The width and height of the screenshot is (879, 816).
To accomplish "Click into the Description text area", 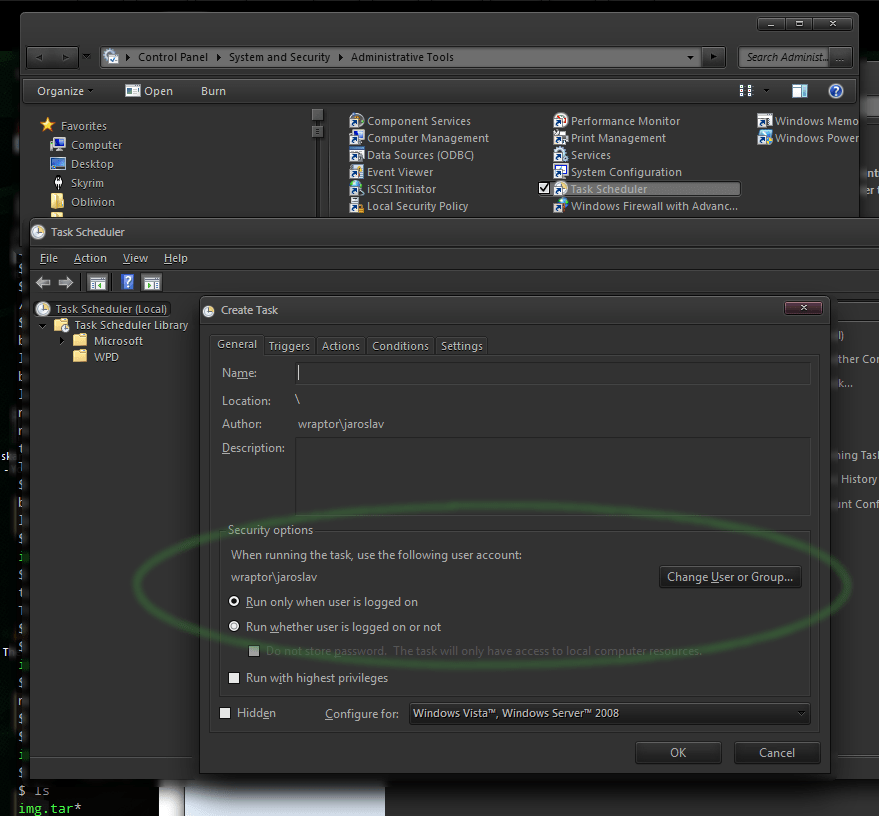I will 553,476.
